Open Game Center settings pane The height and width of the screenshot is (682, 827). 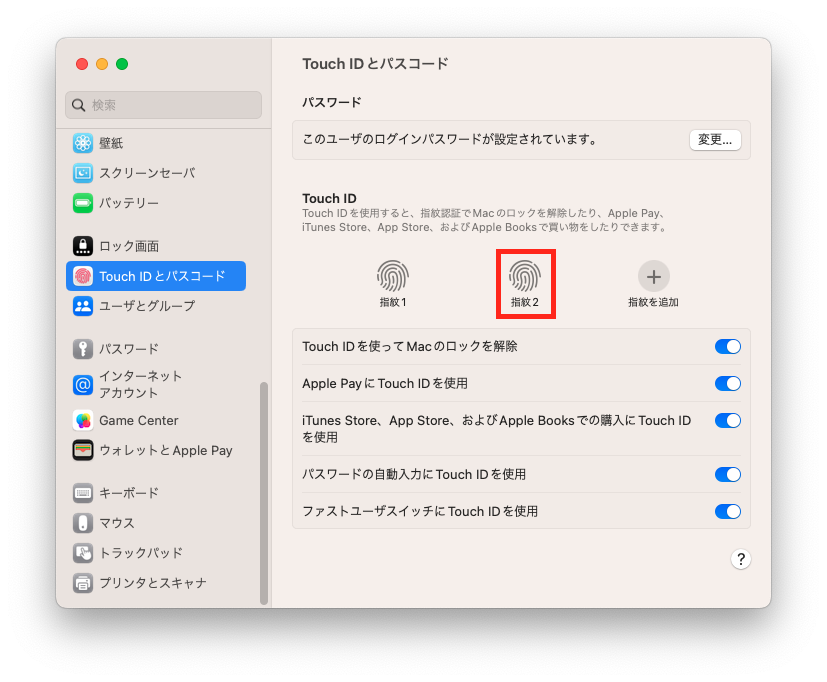point(156,420)
